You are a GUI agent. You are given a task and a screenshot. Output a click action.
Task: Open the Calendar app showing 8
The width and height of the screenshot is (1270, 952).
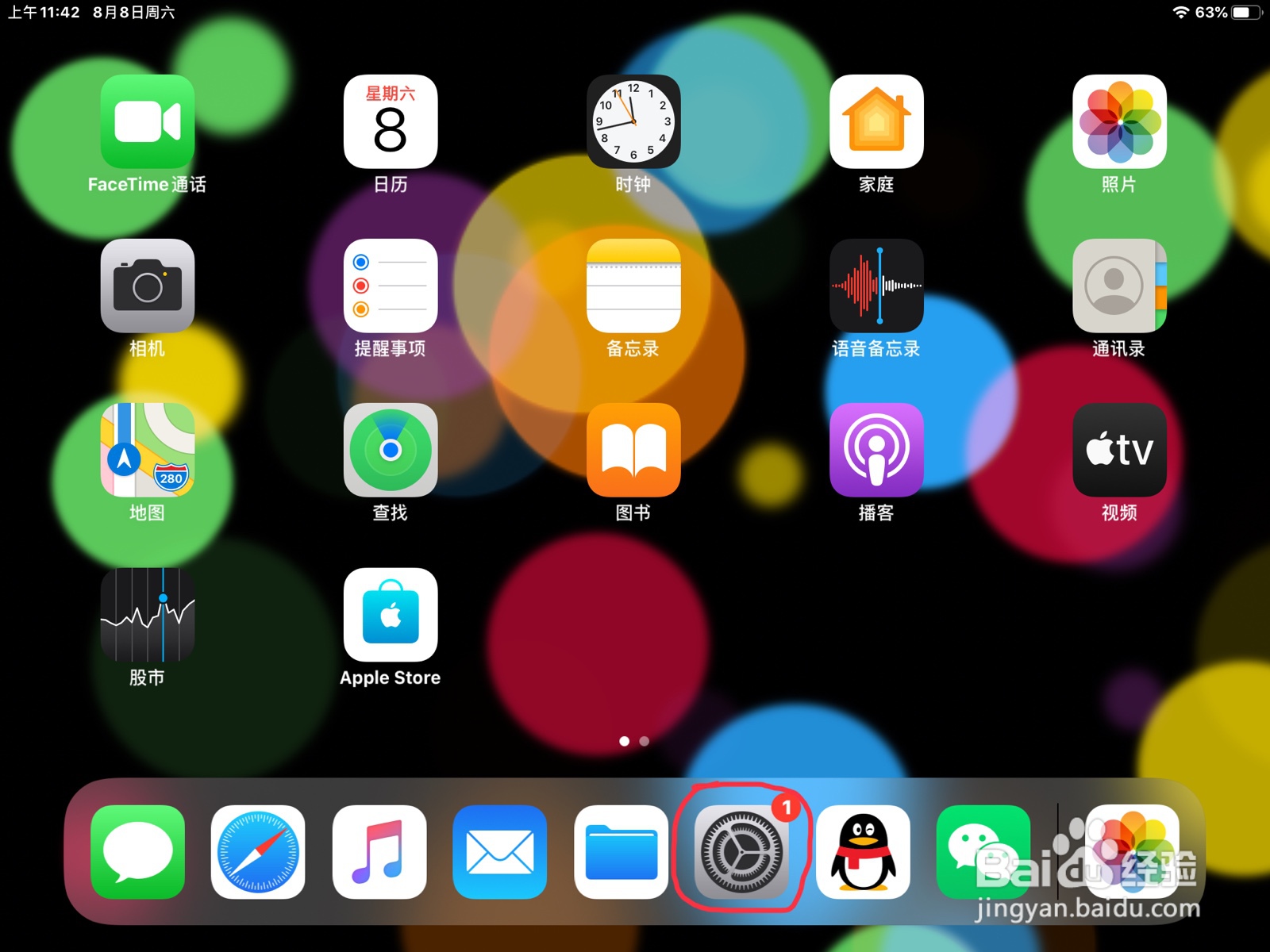391,121
